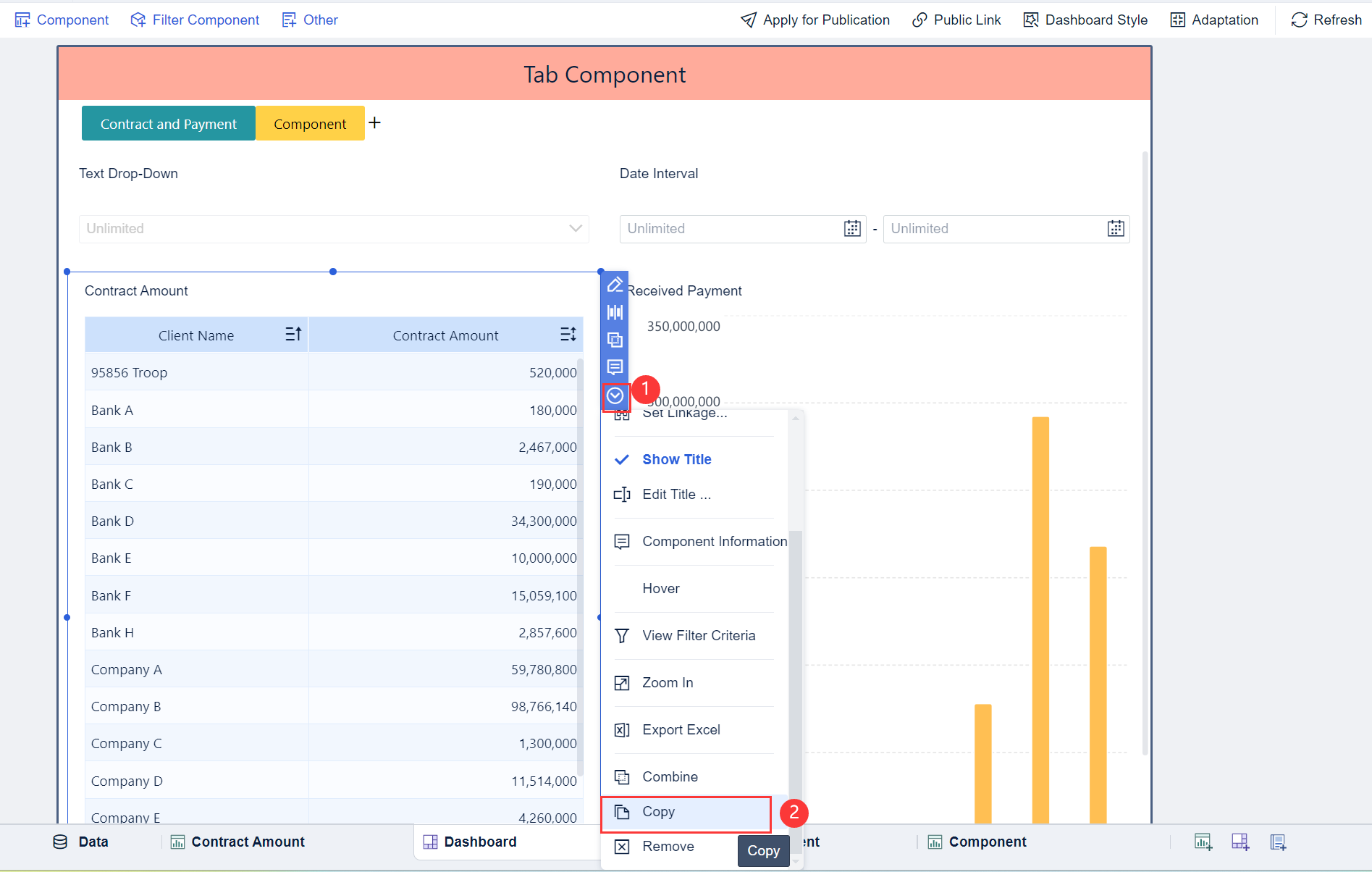Click the plus to add a new tab

[374, 122]
